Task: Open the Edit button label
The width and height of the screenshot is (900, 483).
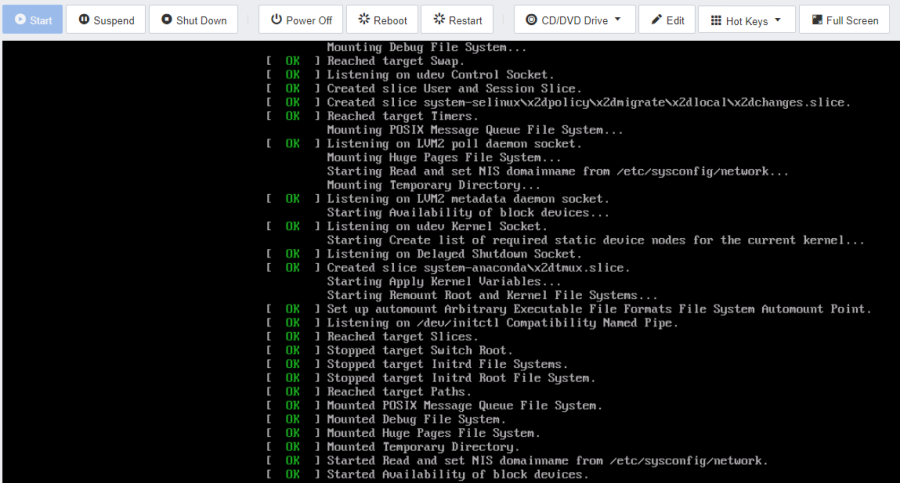Action: pos(675,20)
